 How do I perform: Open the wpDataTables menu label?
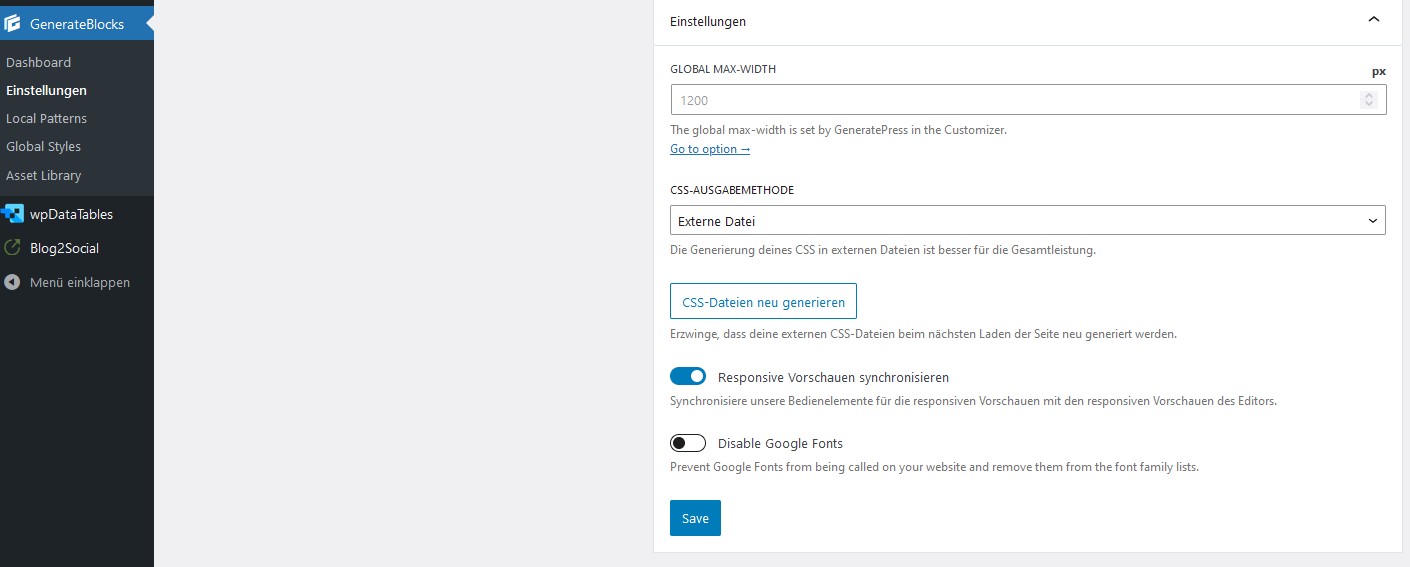point(71,214)
